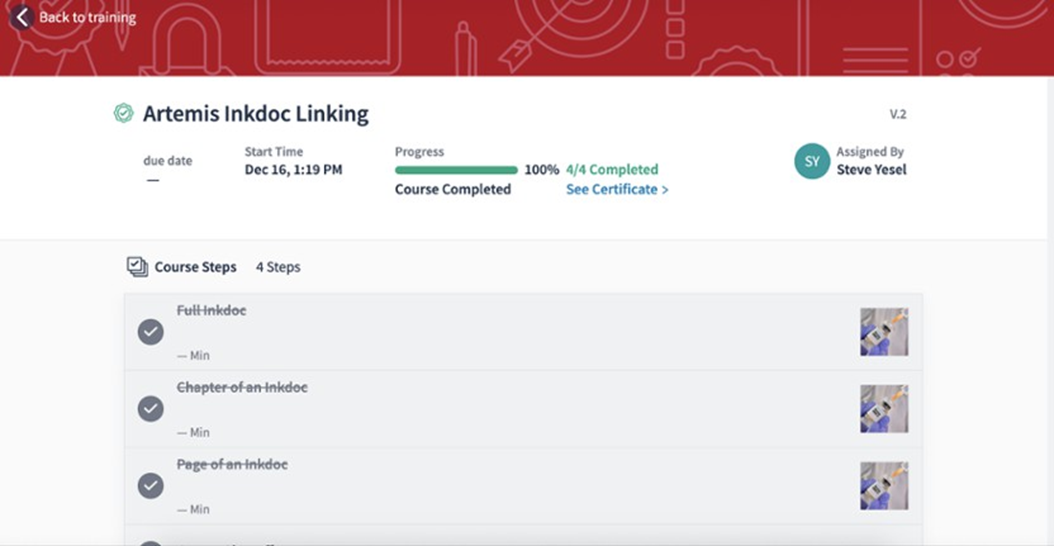Click the Page of an Inkdoc thumbnail

[884, 486]
